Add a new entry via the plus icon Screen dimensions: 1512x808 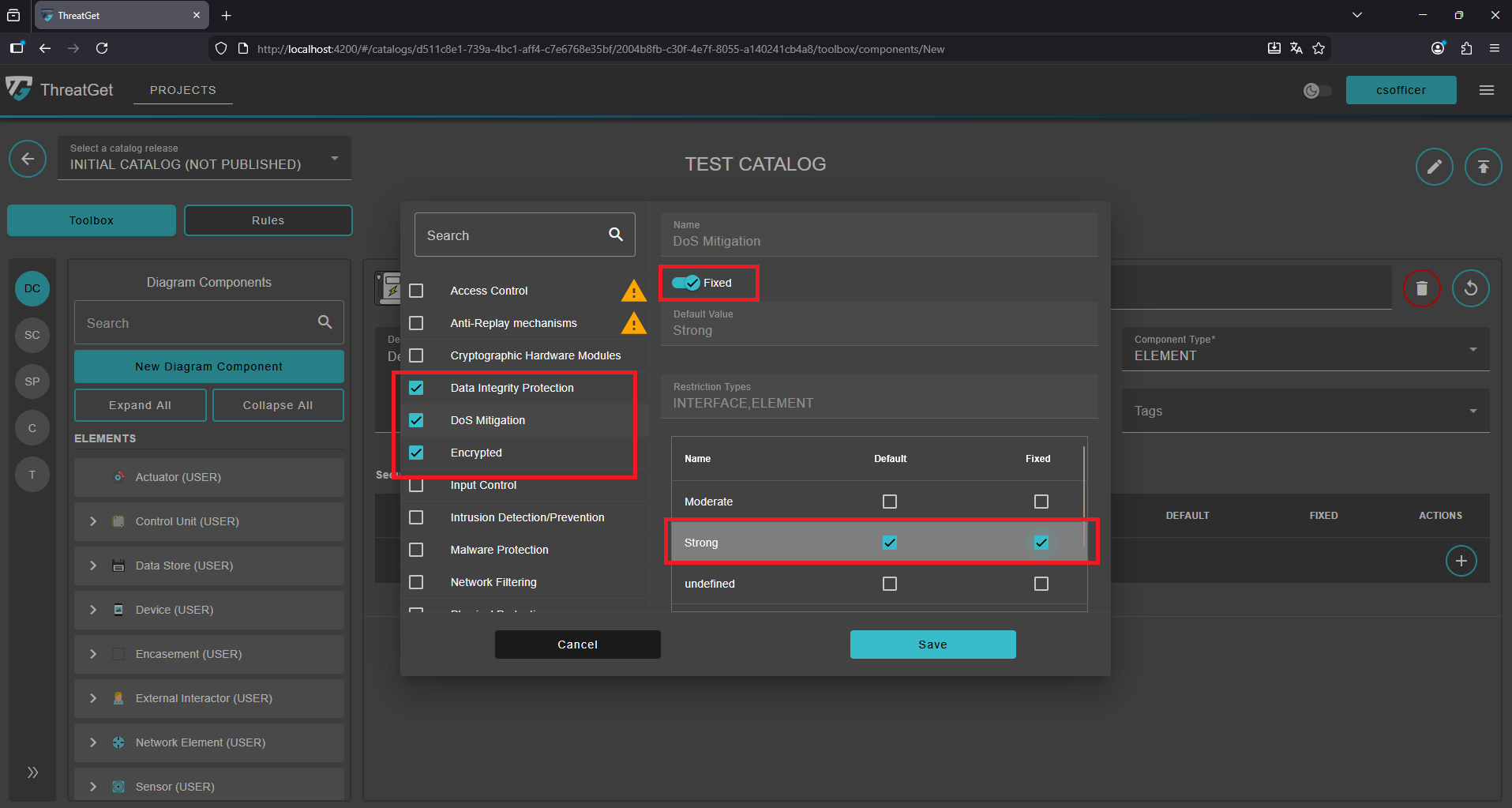[x=1461, y=561]
